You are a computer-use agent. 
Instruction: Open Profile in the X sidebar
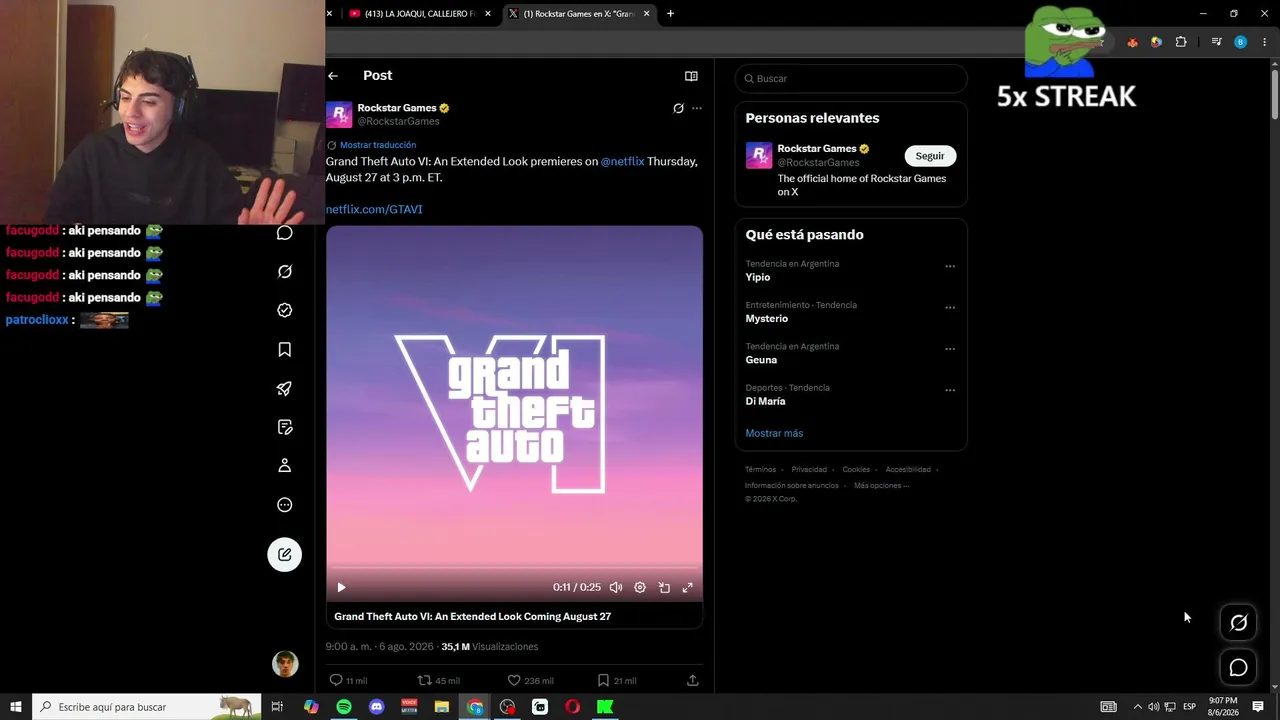tap(285, 466)
